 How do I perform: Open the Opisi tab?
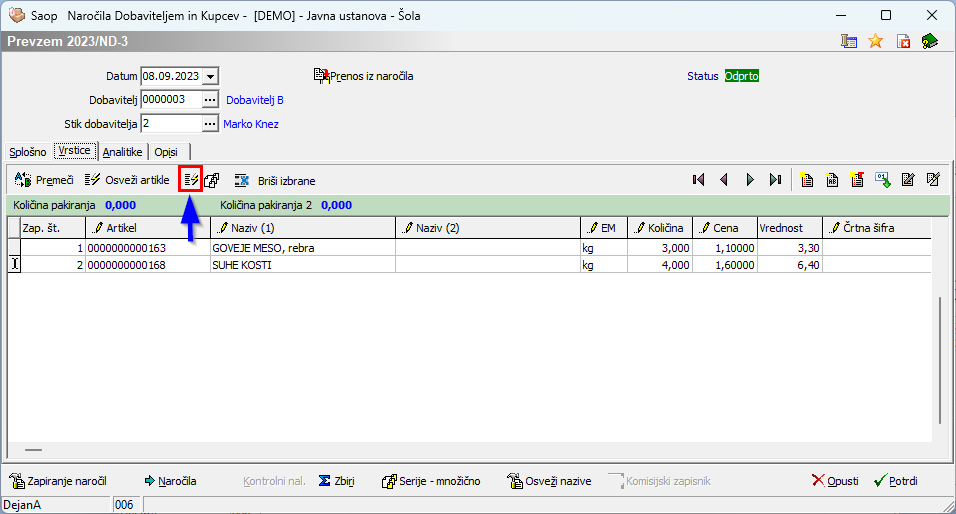tap(166, 152)
